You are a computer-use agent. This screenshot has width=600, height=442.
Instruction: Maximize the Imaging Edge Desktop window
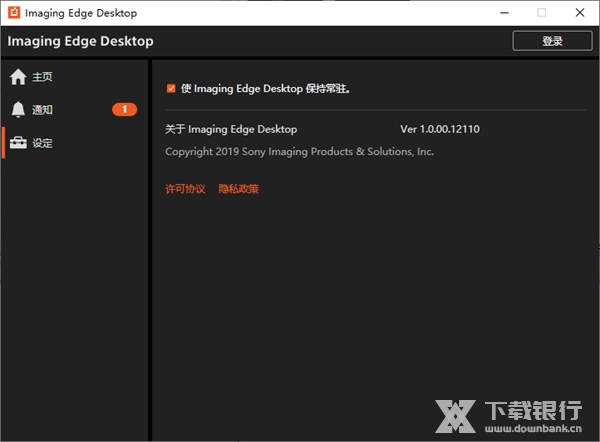[541, 13]
